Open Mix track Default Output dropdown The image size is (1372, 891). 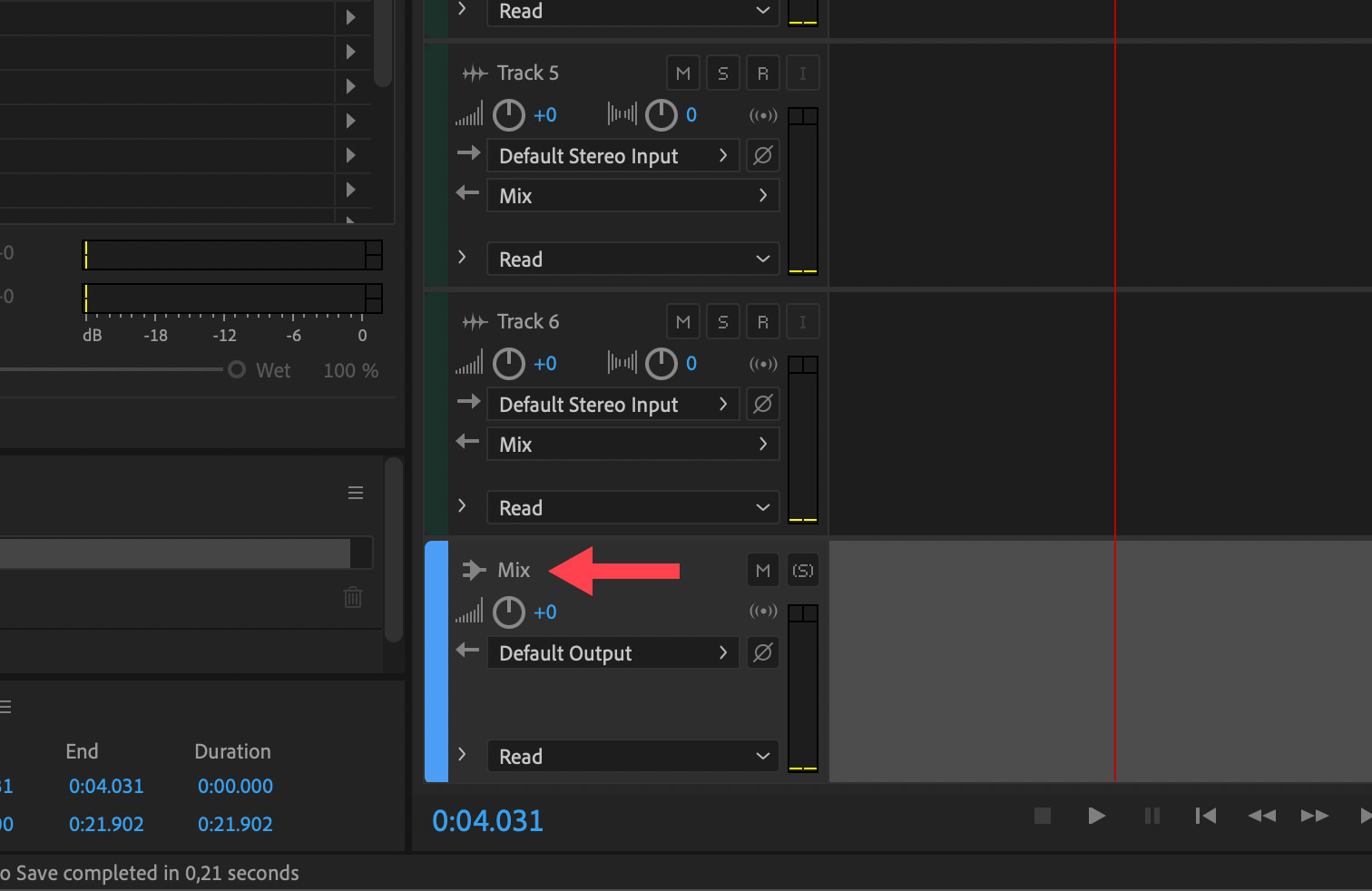pyautogui.click(x=613, y=653)
